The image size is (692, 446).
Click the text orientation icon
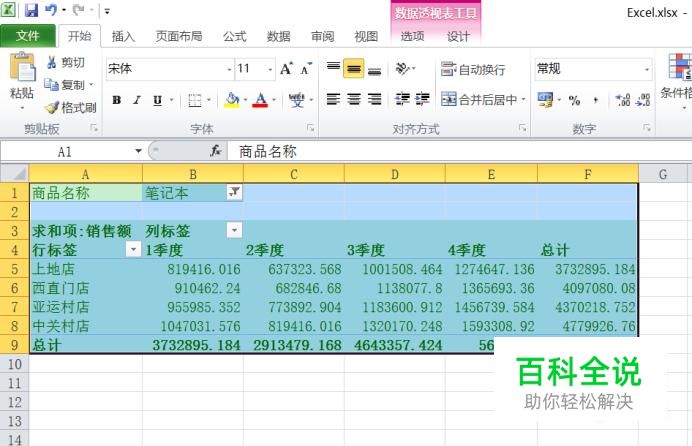pyautogui.click(x=402, y=68)
